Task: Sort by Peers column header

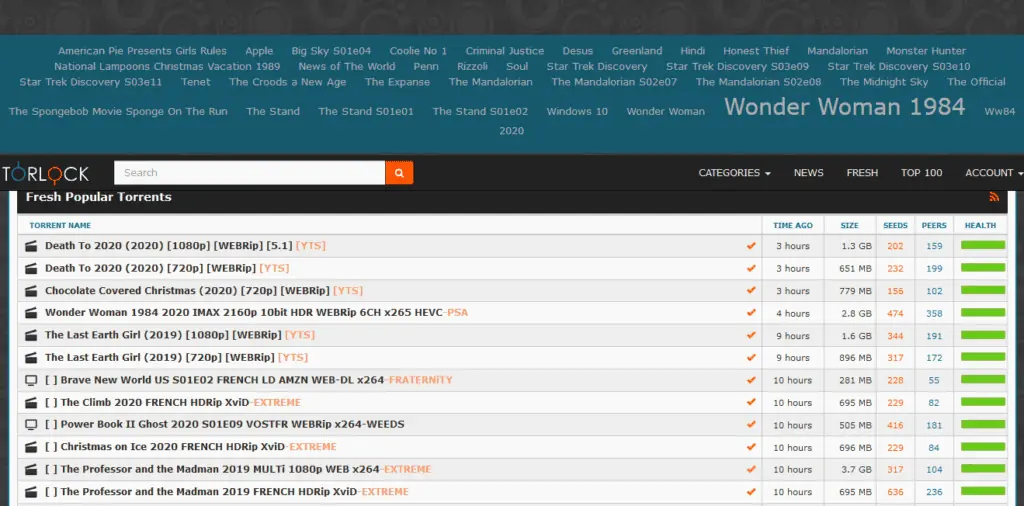Action: tap(934, 225)
